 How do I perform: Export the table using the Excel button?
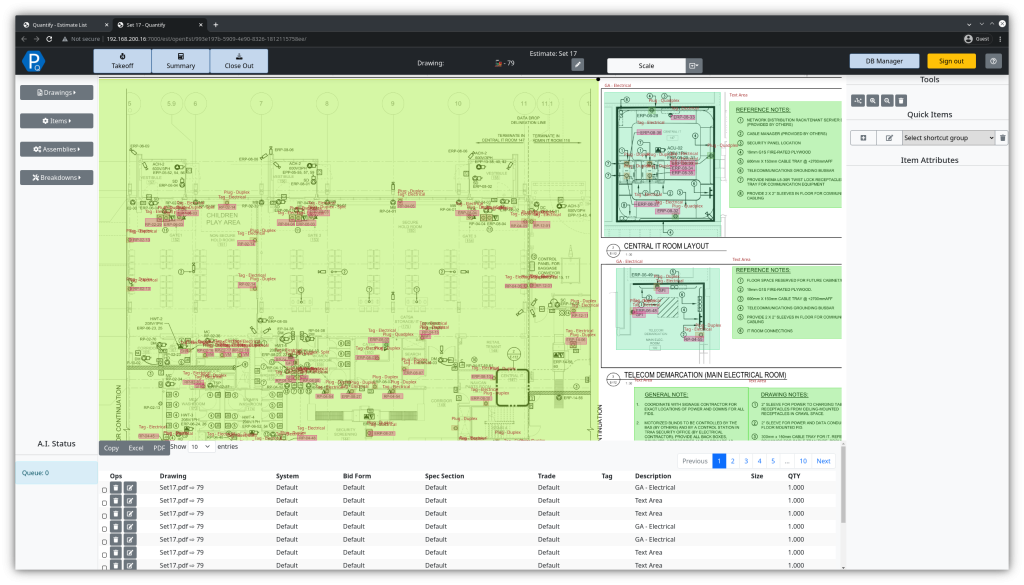pyautogui.click(x=135, y=446)
